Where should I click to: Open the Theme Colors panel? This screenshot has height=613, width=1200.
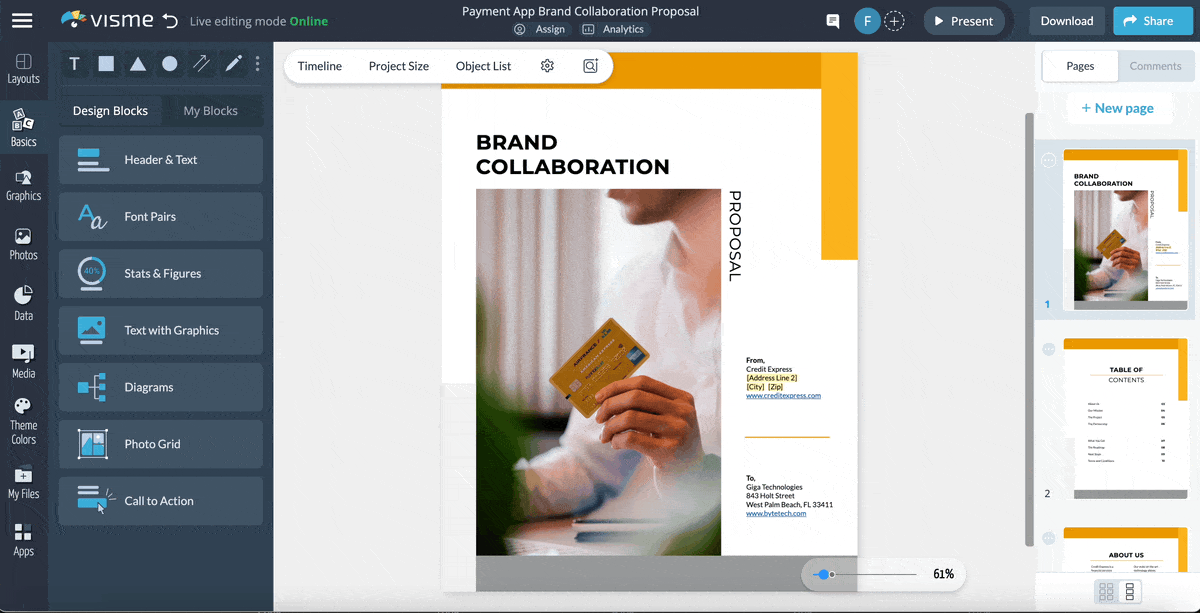click(24, 415)
